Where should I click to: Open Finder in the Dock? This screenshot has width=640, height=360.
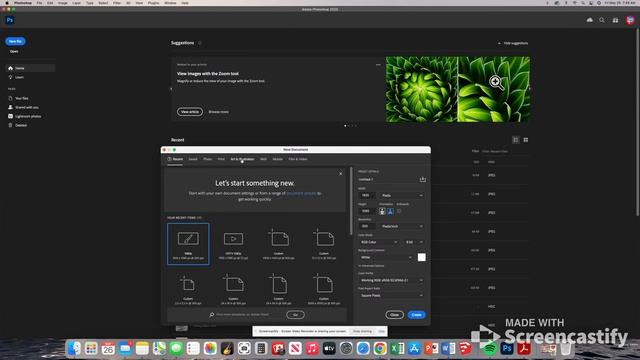point(74,348)
